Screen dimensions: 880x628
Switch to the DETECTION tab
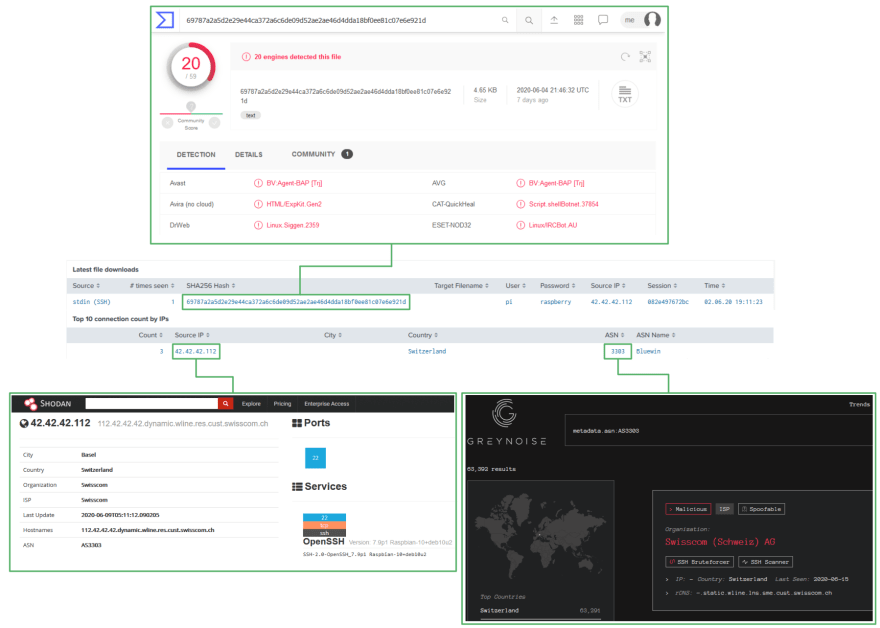point(196,155)
